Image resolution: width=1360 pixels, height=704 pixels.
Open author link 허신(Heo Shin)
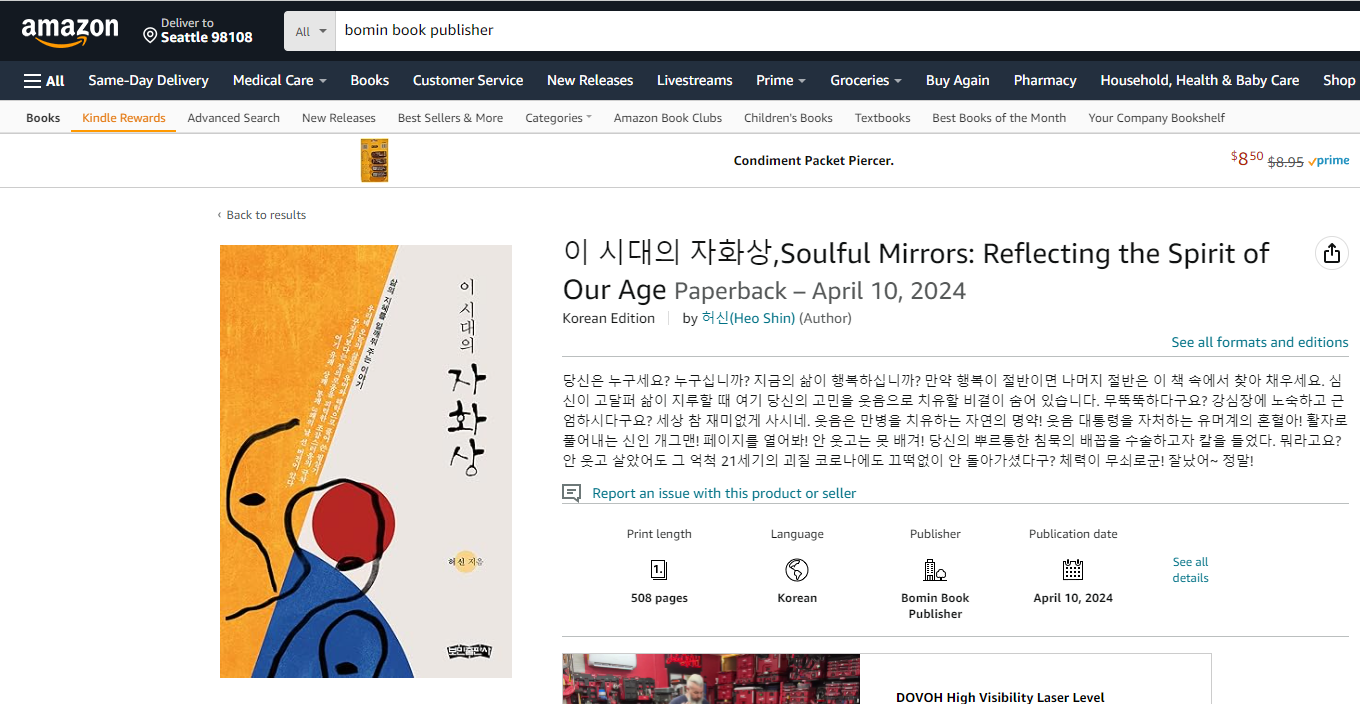pos(748,318)
